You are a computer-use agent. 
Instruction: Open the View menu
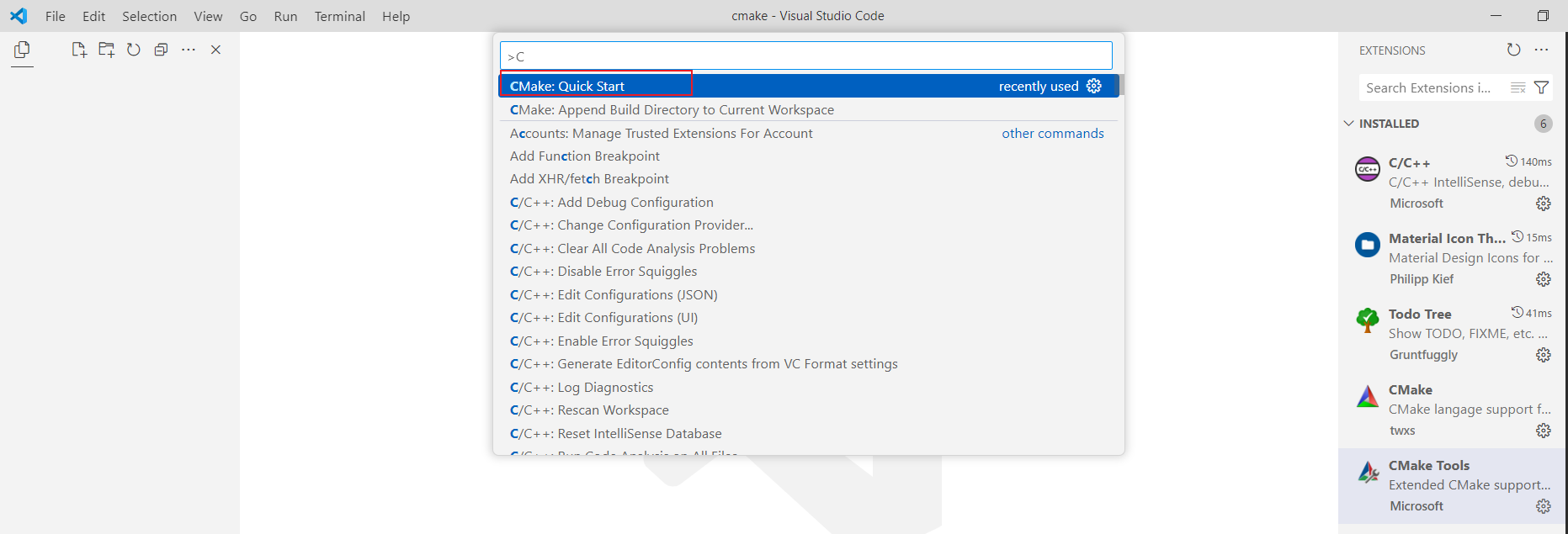coord(208,16)
